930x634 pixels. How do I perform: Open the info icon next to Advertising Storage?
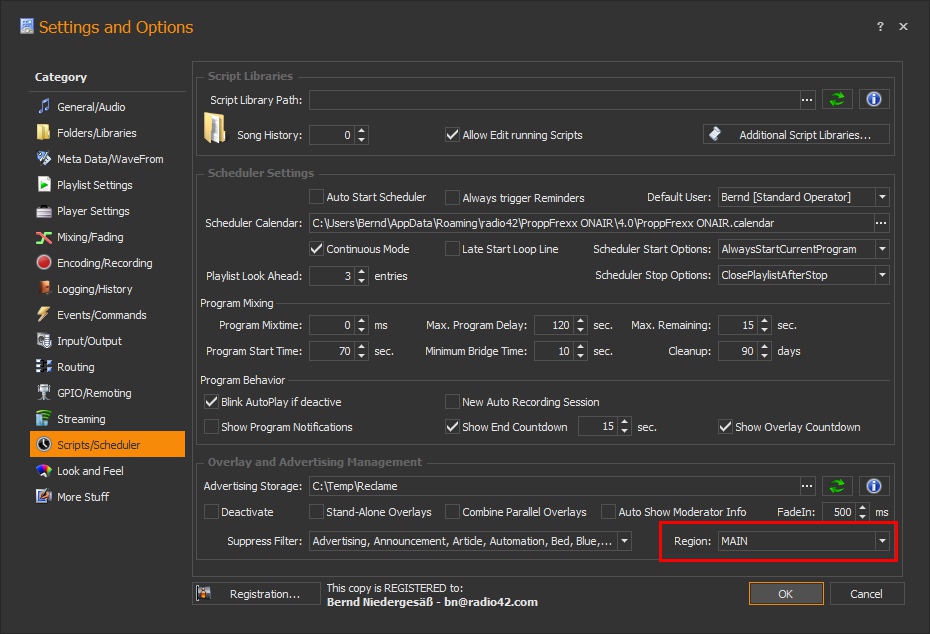click(x=873, y=485)
